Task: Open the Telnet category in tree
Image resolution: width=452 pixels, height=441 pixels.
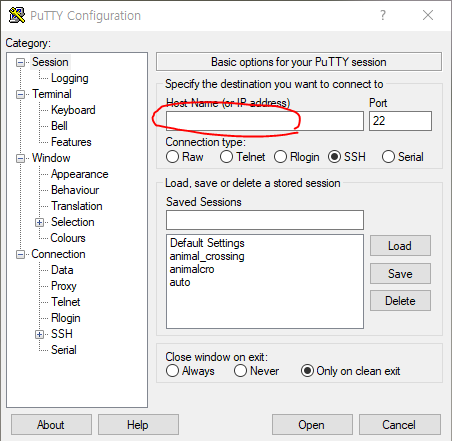Action: (x=66, y=302)
